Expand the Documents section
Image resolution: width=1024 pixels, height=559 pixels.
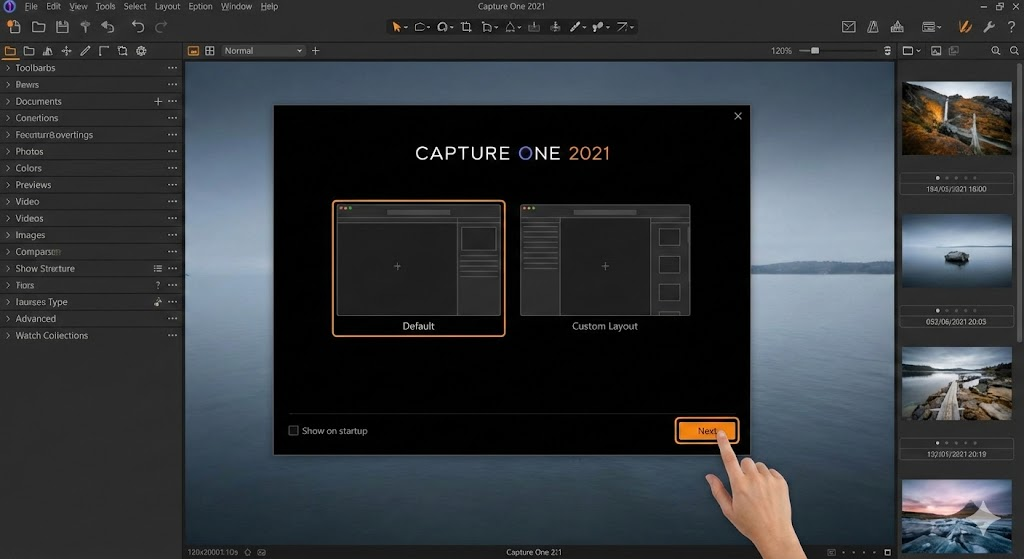pos(8,101)
